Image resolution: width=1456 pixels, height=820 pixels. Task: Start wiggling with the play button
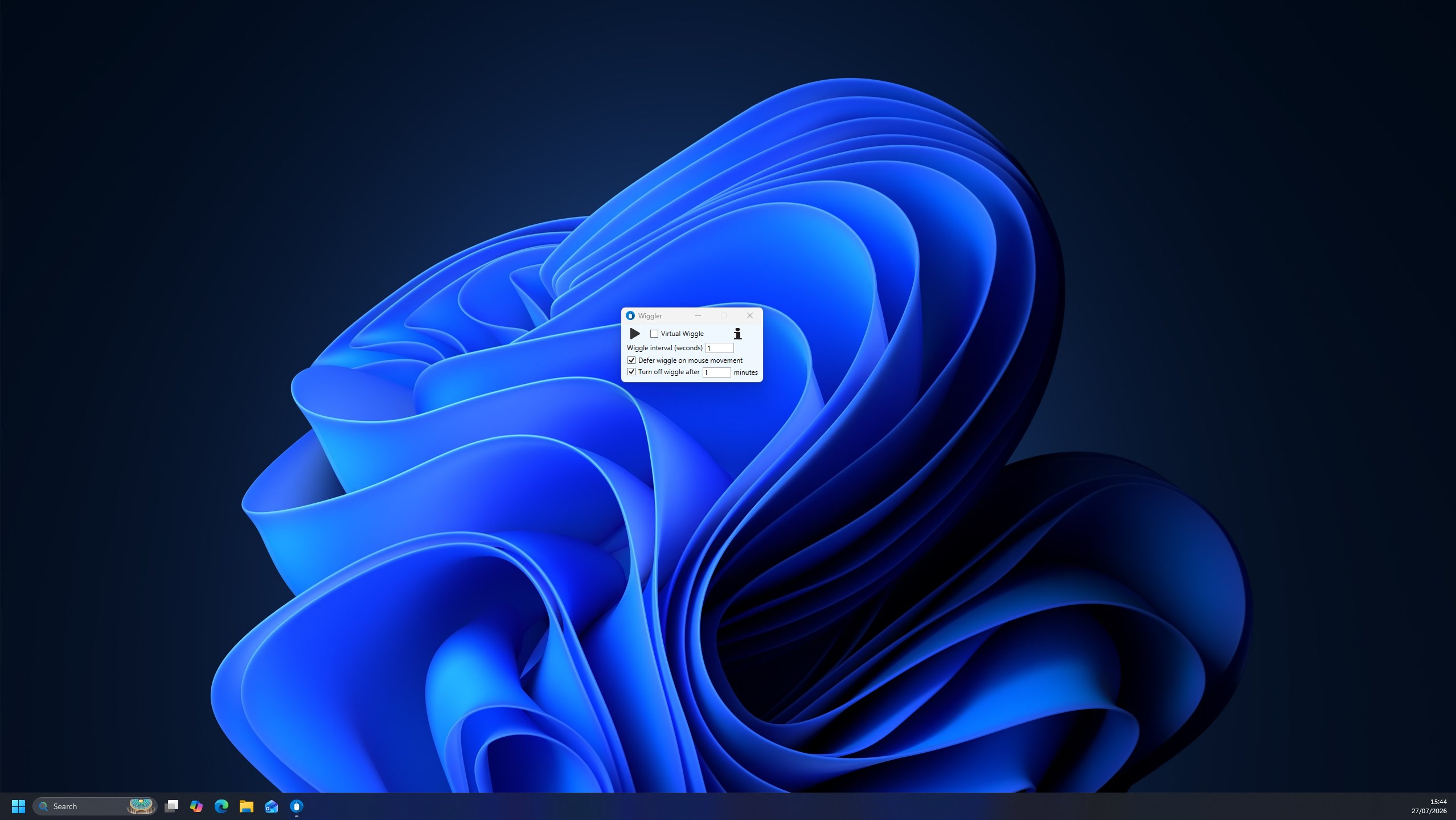point(634,334)
